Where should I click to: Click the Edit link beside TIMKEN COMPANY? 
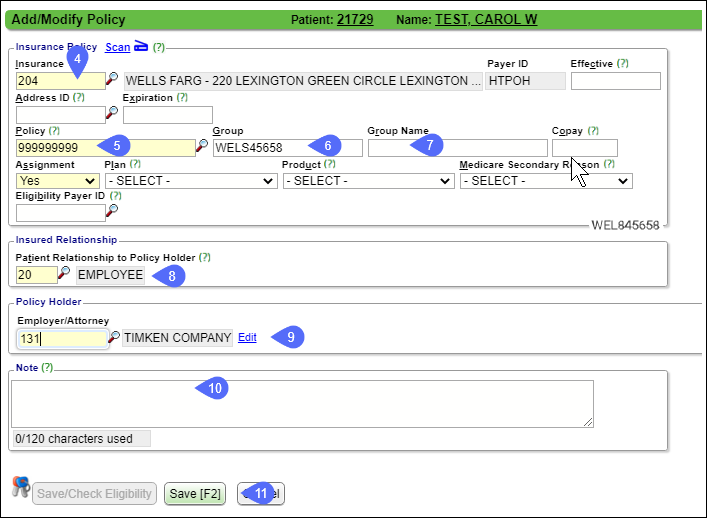247,338
